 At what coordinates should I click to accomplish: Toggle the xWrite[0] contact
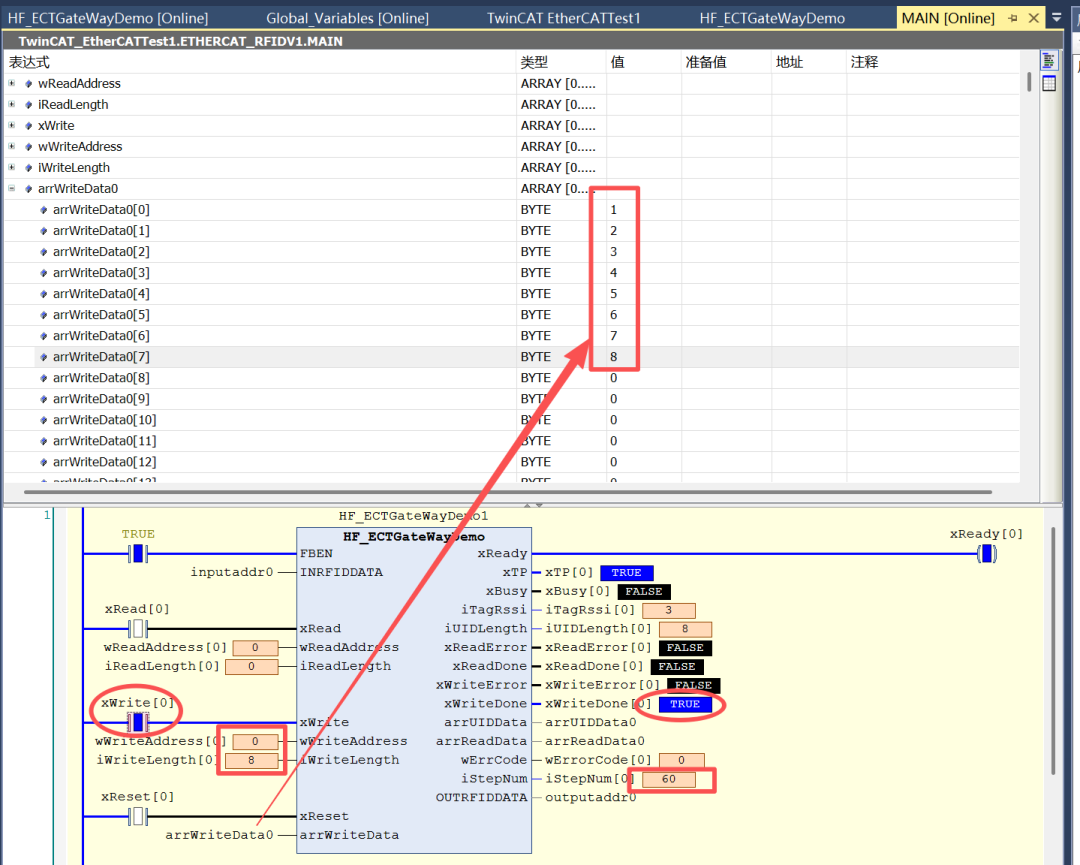[138, 722]
